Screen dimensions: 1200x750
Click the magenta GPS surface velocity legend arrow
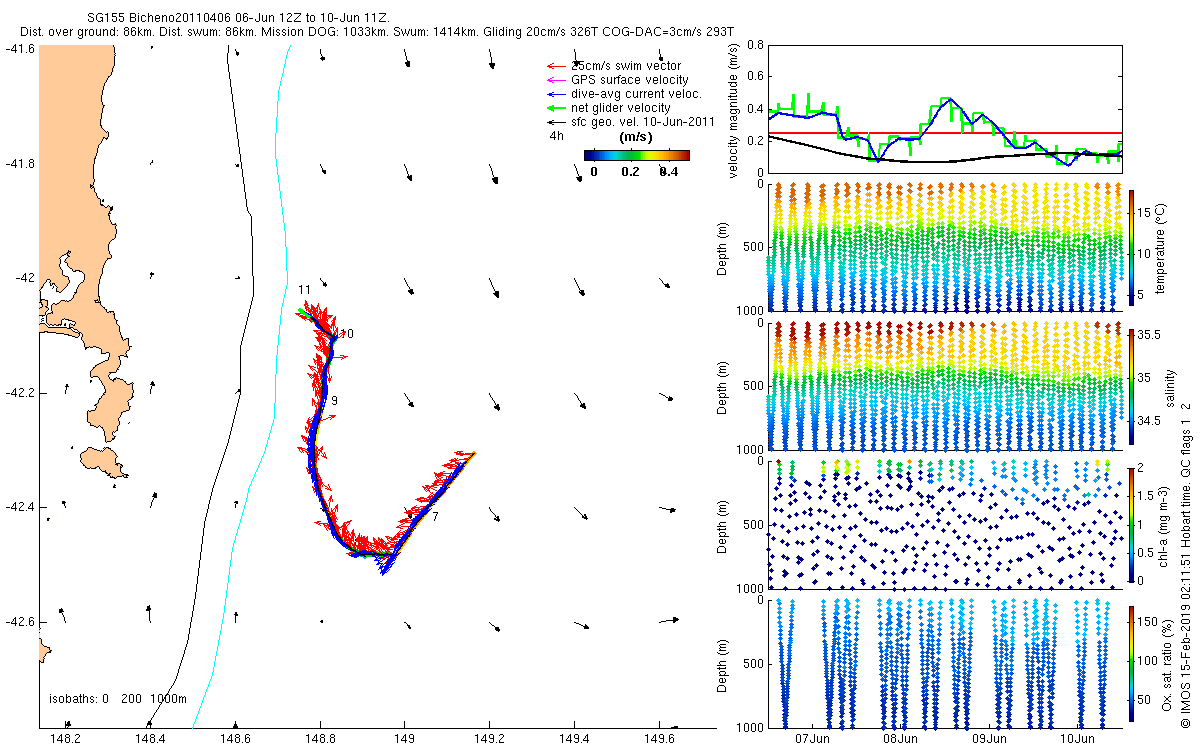556,80
